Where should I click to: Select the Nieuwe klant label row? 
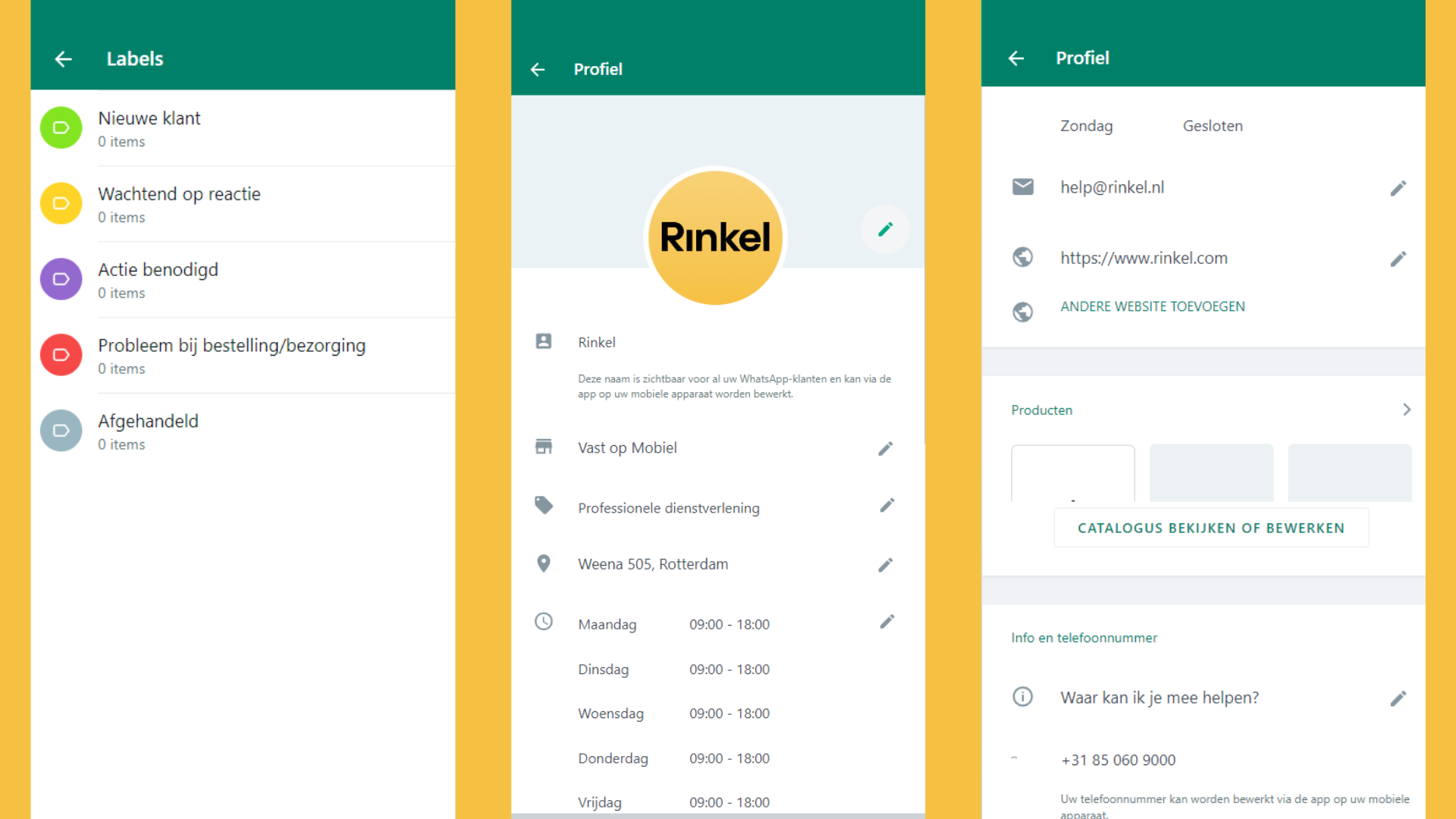243,128
